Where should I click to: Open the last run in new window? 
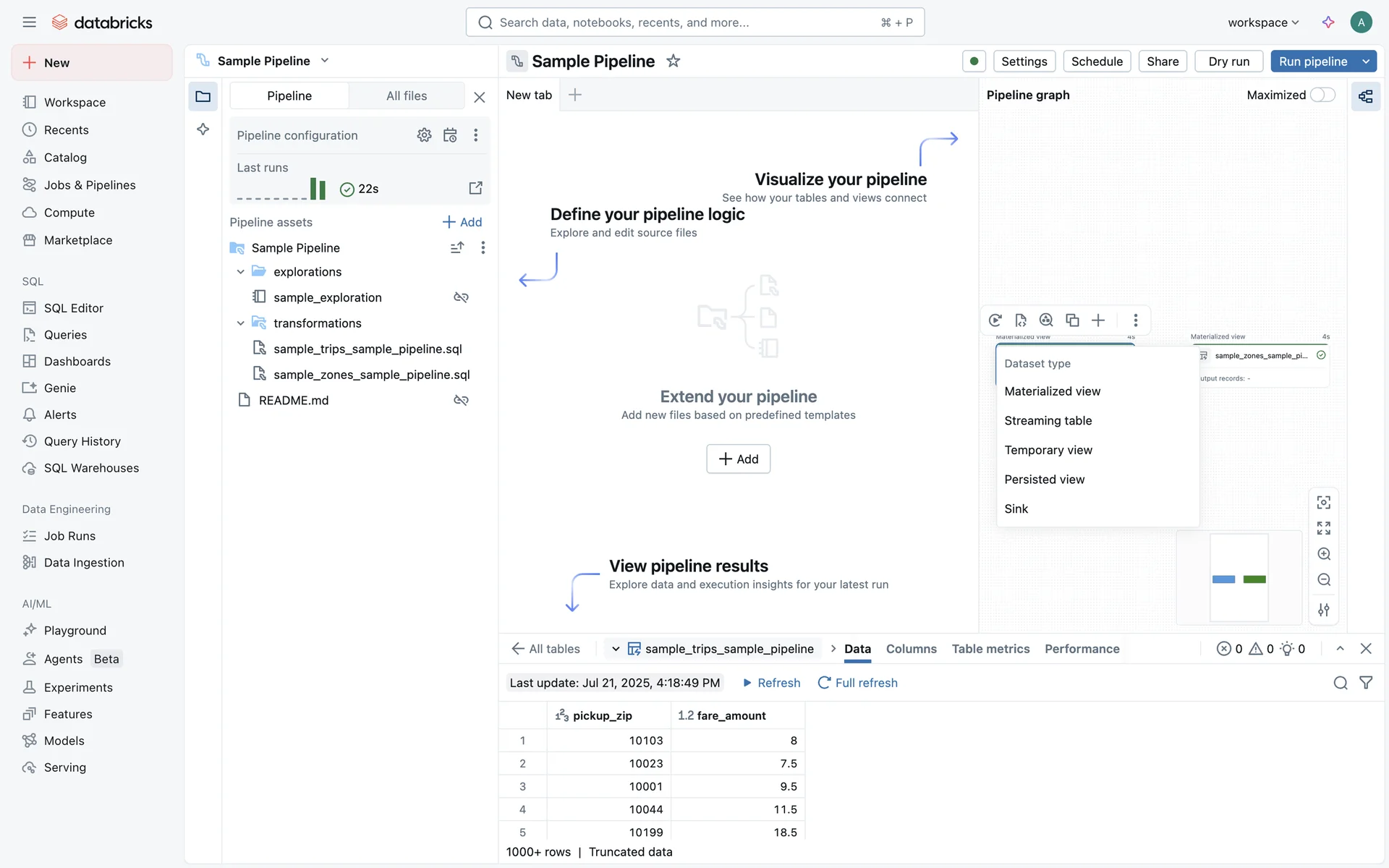click(x=475, y=188)
